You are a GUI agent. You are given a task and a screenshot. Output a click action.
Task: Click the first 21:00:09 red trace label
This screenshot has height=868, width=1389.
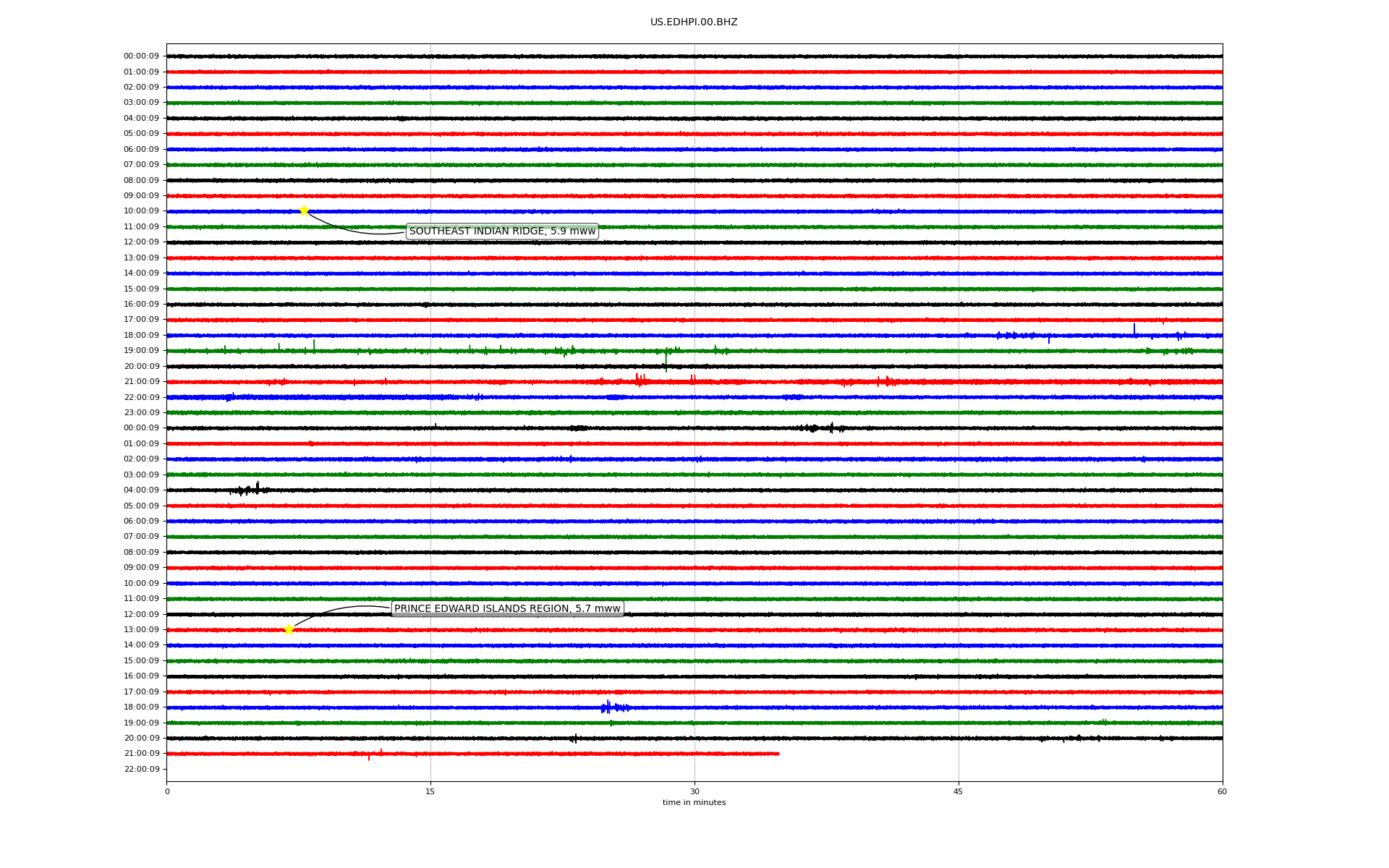tap(141, 381)
